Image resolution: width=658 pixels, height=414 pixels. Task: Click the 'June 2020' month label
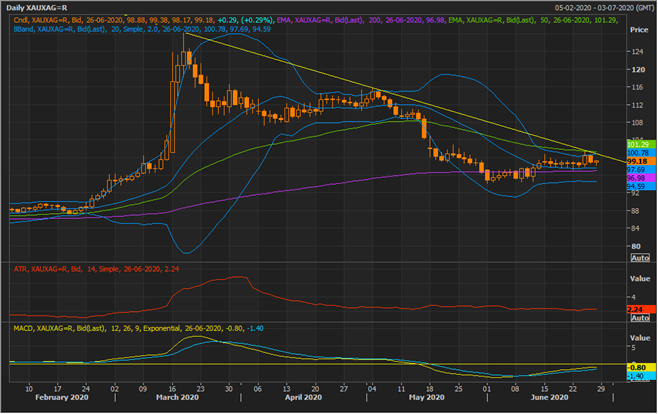[x=549, y=397]
